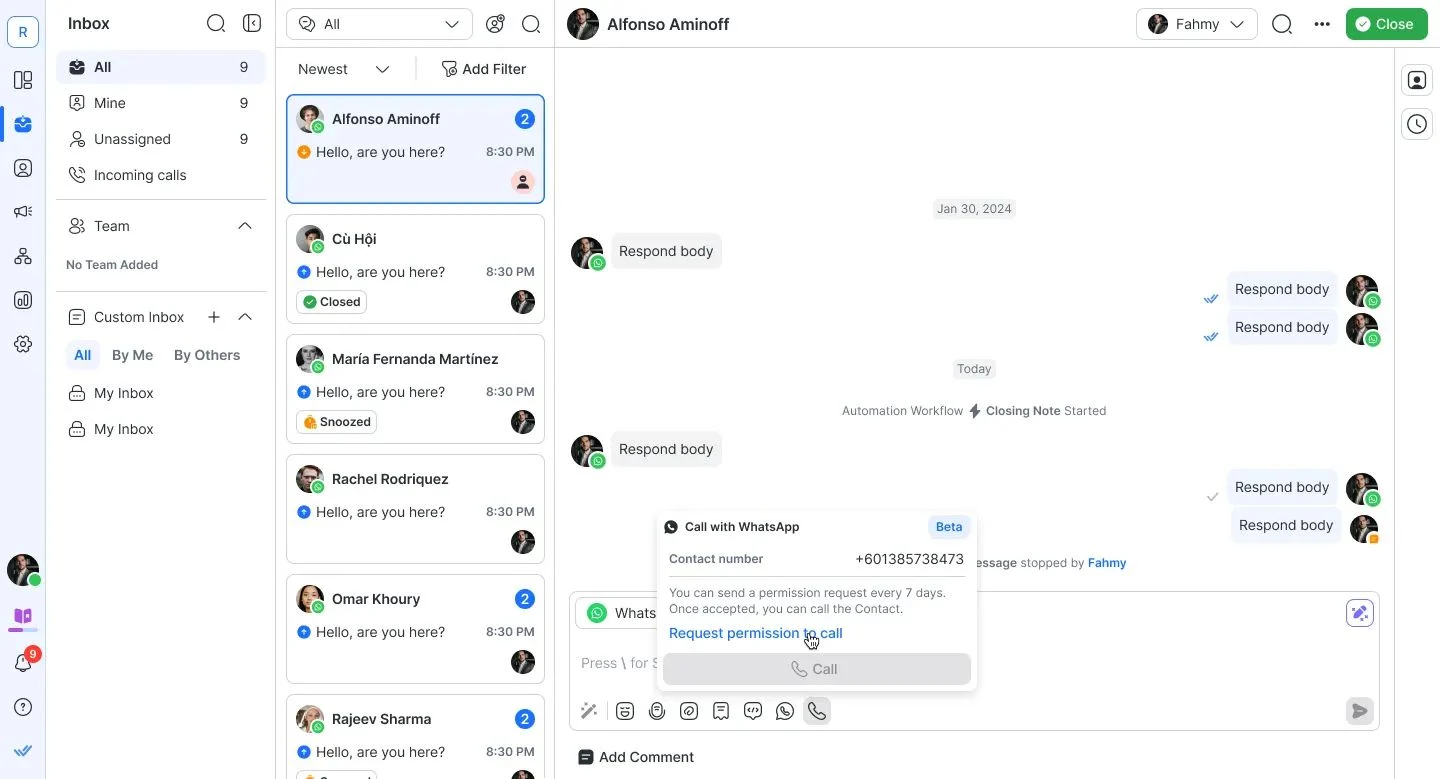Open the notifications bell icon

(x=23, y=663)
